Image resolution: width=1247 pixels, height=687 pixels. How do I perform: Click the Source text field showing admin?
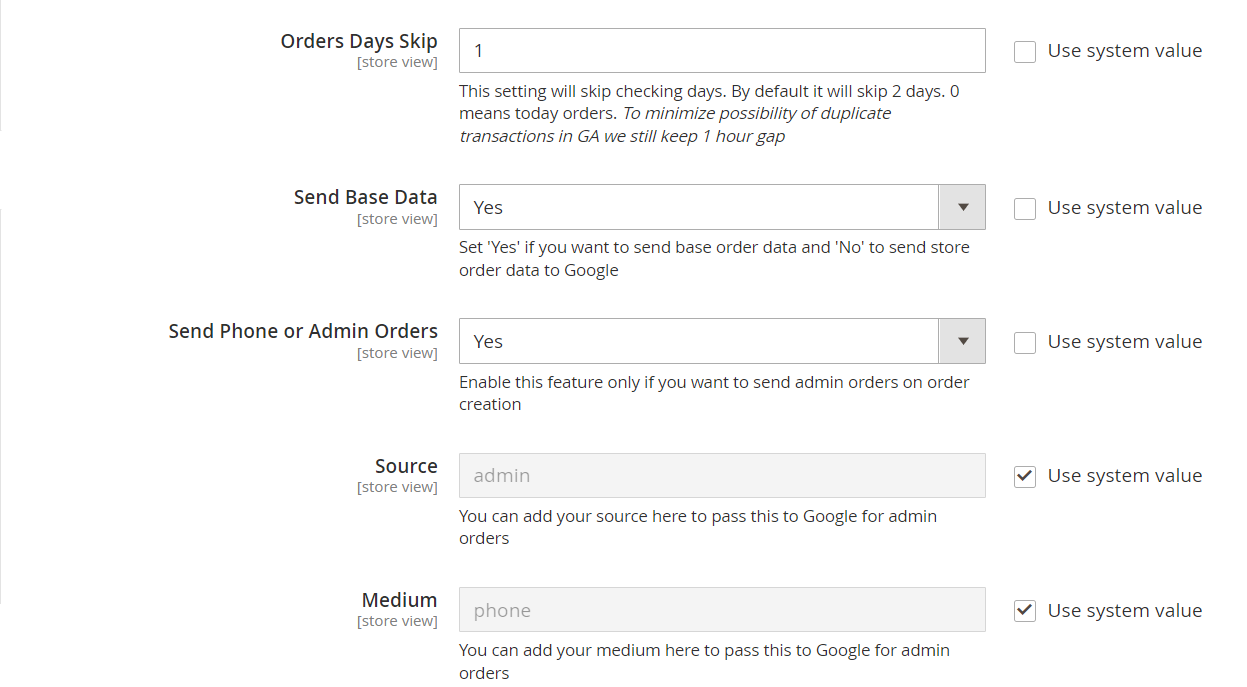pyautogui.click(x=721, y=476)
